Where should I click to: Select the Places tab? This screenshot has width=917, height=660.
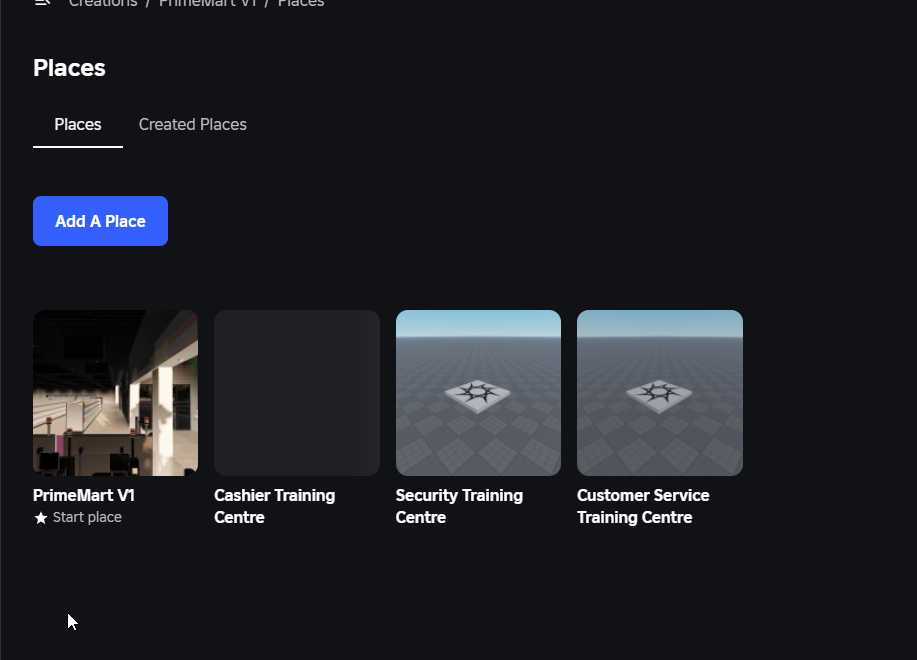pyautogui.click(x=78, y=125)
